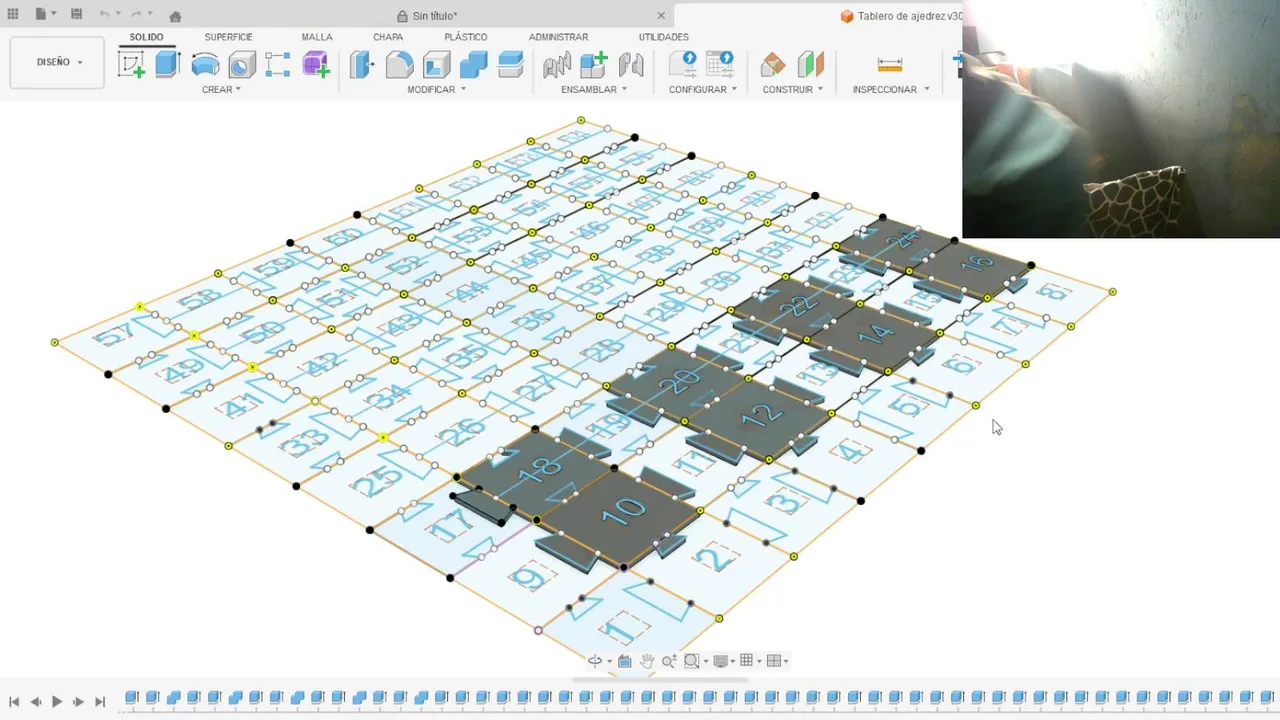The height and width of the screenshot is (720, 1280).
Task: Click the File document icon
Action: point(40,15)
